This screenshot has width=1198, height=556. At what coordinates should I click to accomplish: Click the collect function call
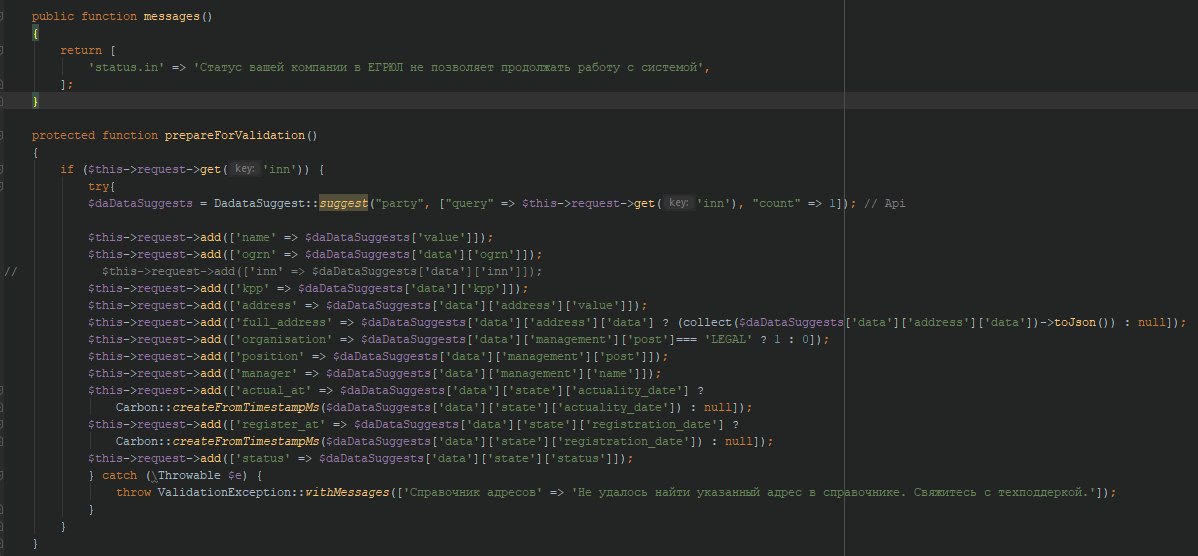(x=707, y=323)
